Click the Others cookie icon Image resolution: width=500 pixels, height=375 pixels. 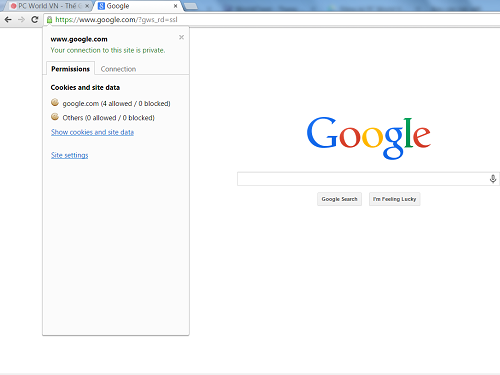[55, 117]
